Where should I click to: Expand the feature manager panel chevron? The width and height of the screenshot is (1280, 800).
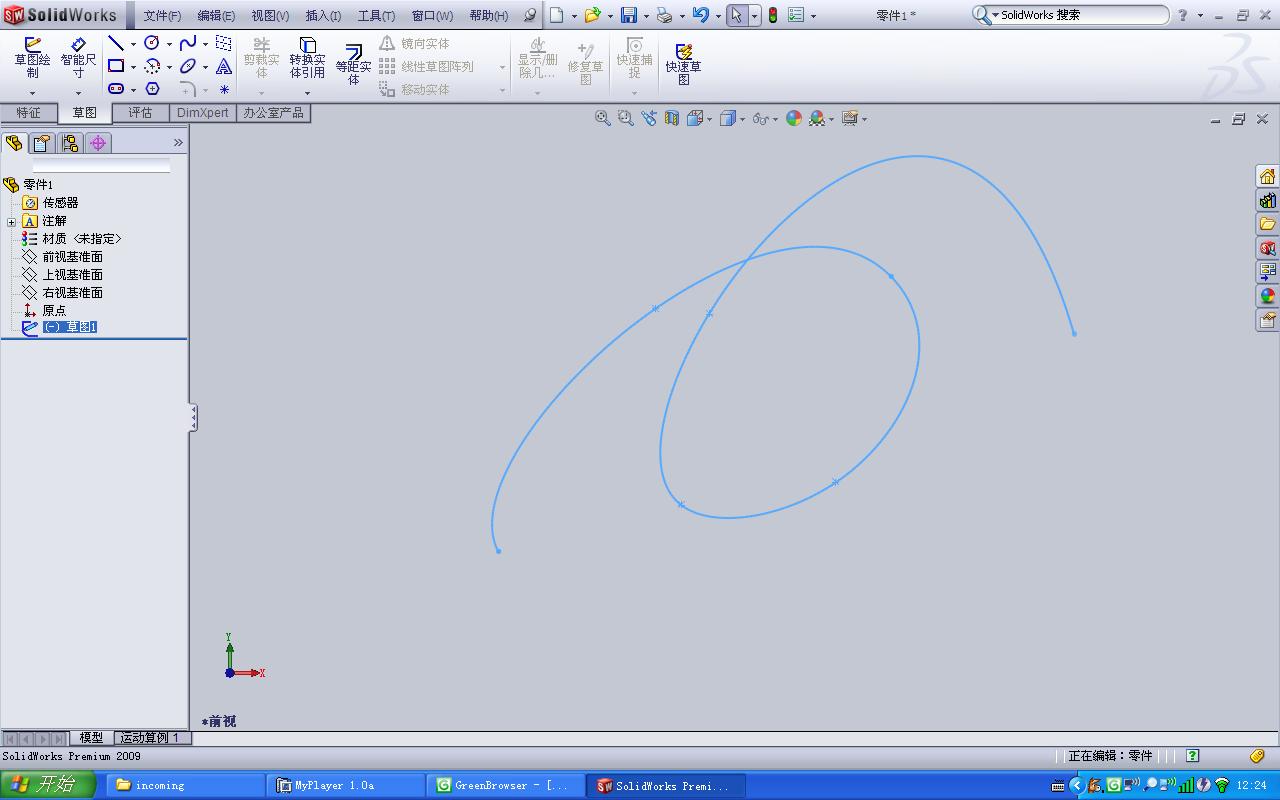[178, 143]
